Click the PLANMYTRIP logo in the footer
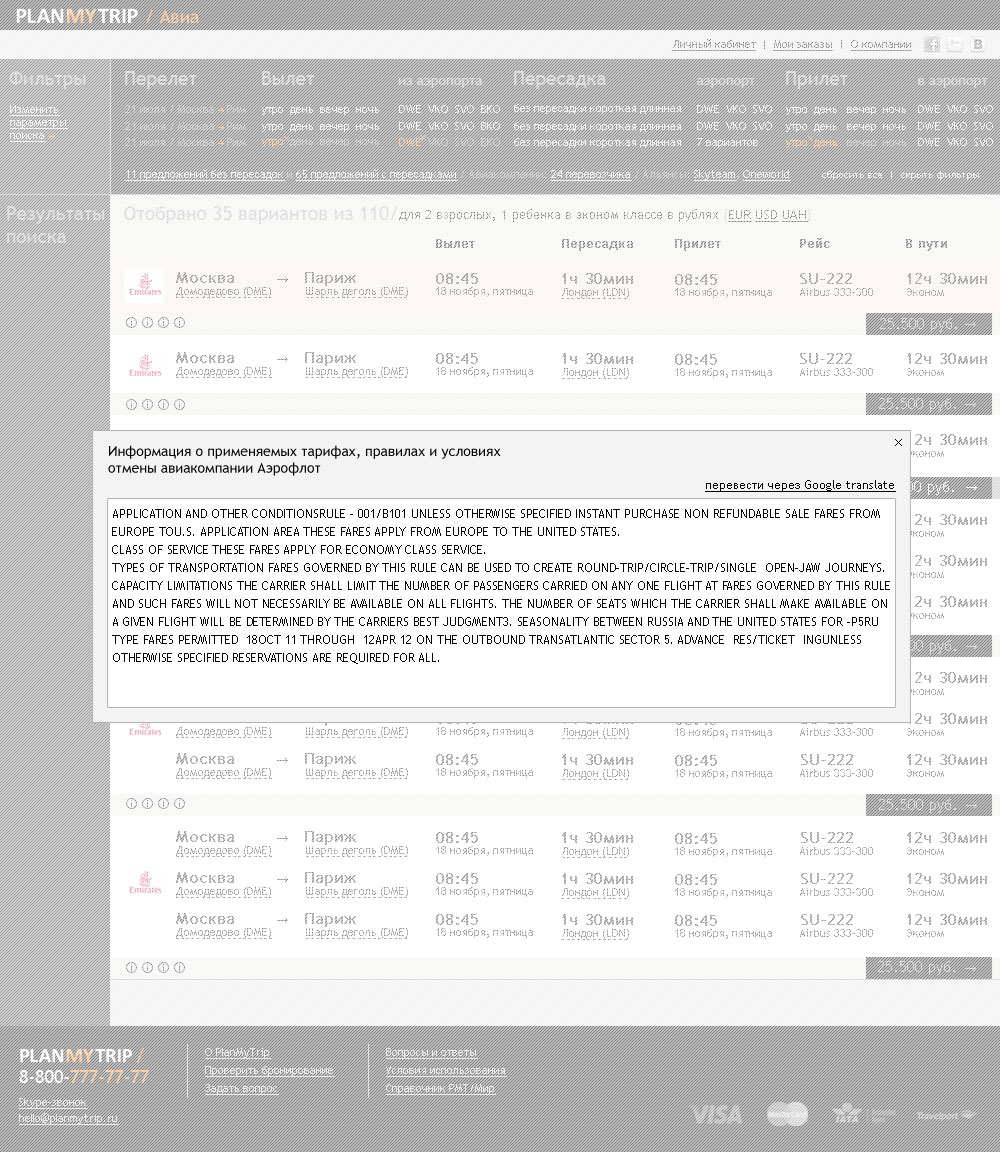The width and height of the screenshot is (1000, 1152). click(x=76, y=1056)
